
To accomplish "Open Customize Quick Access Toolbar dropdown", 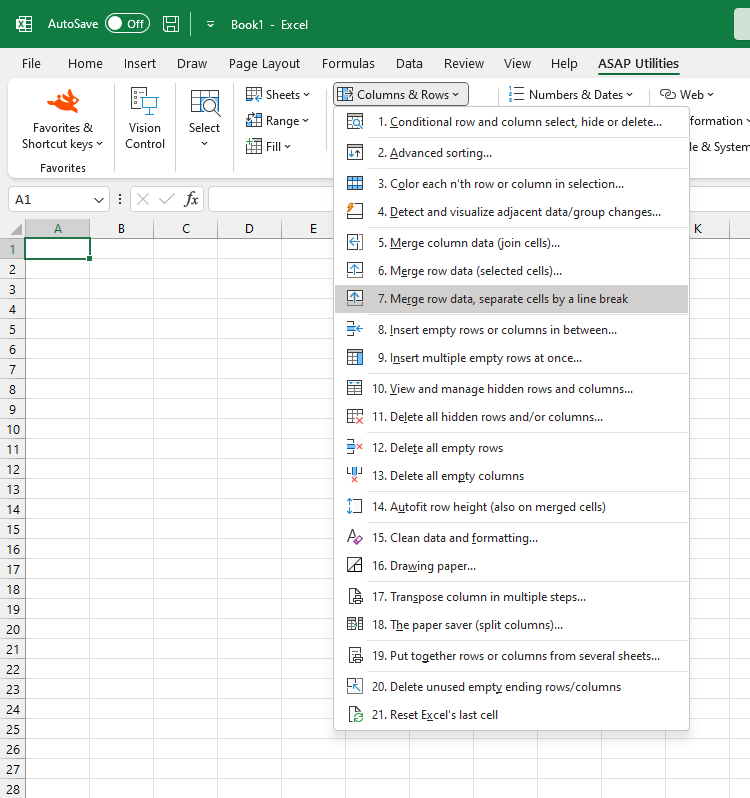I will tap(210, 24).
